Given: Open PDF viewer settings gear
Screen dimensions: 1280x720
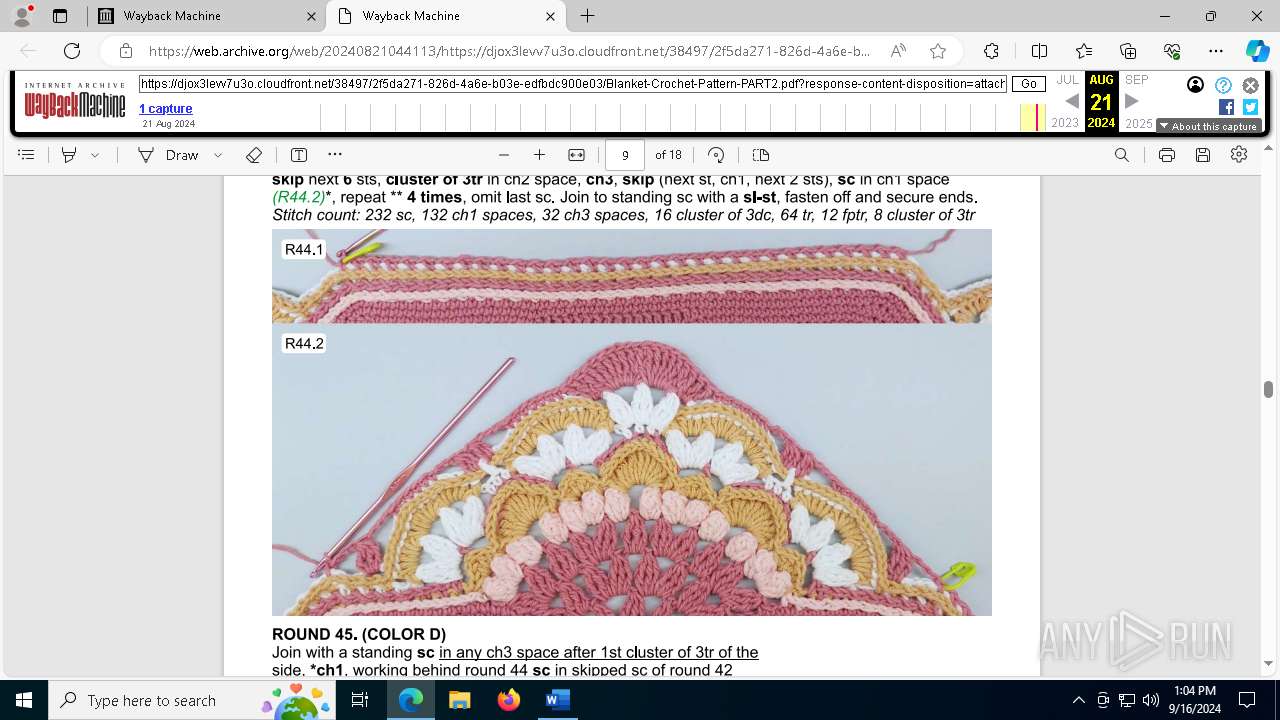Looking at the screenshot, I should tap(1239, 155).
